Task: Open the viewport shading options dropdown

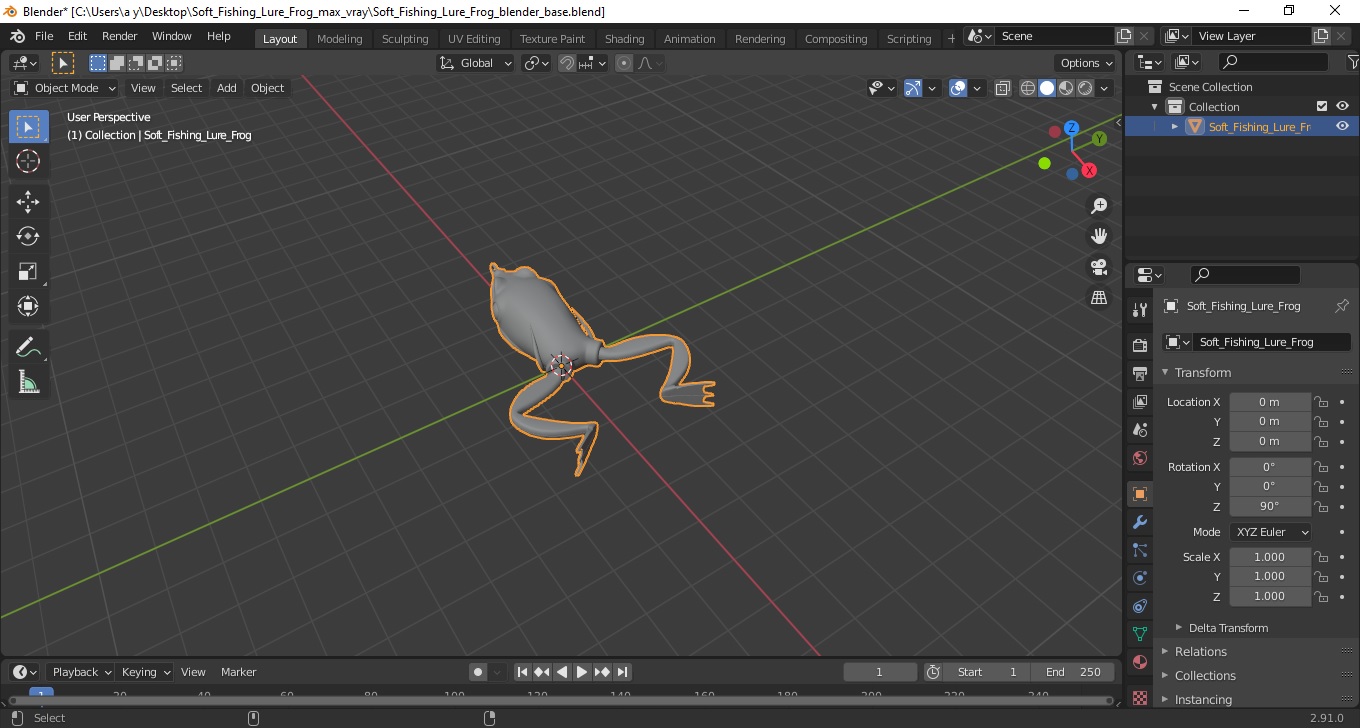Action: 1105,88
